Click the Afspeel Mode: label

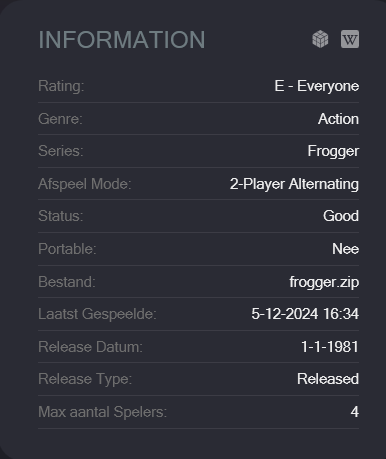(85, 184)
